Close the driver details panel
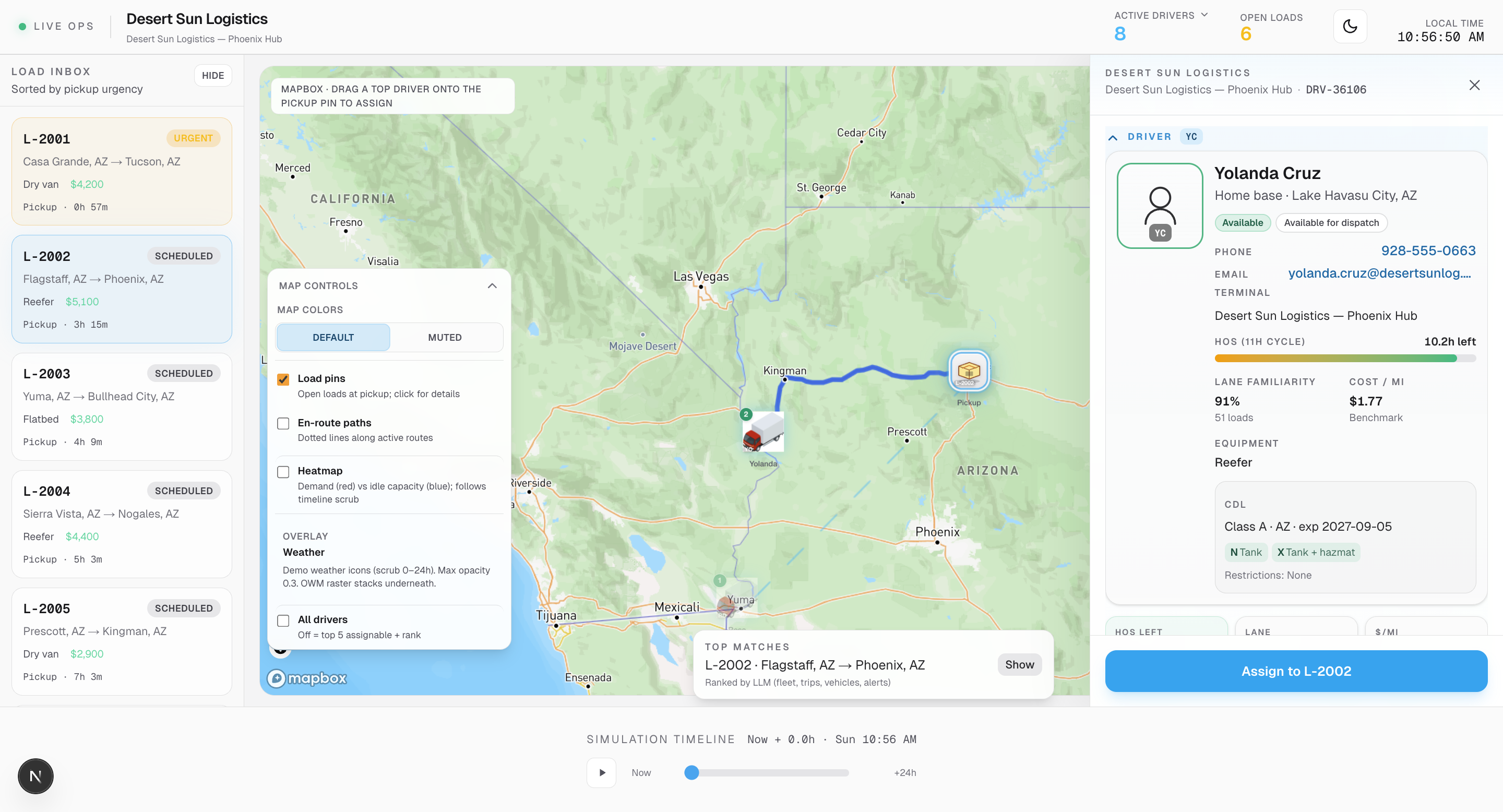Screen dimensions: 1503x812 pyautogui.click(x=1474, y=85)
